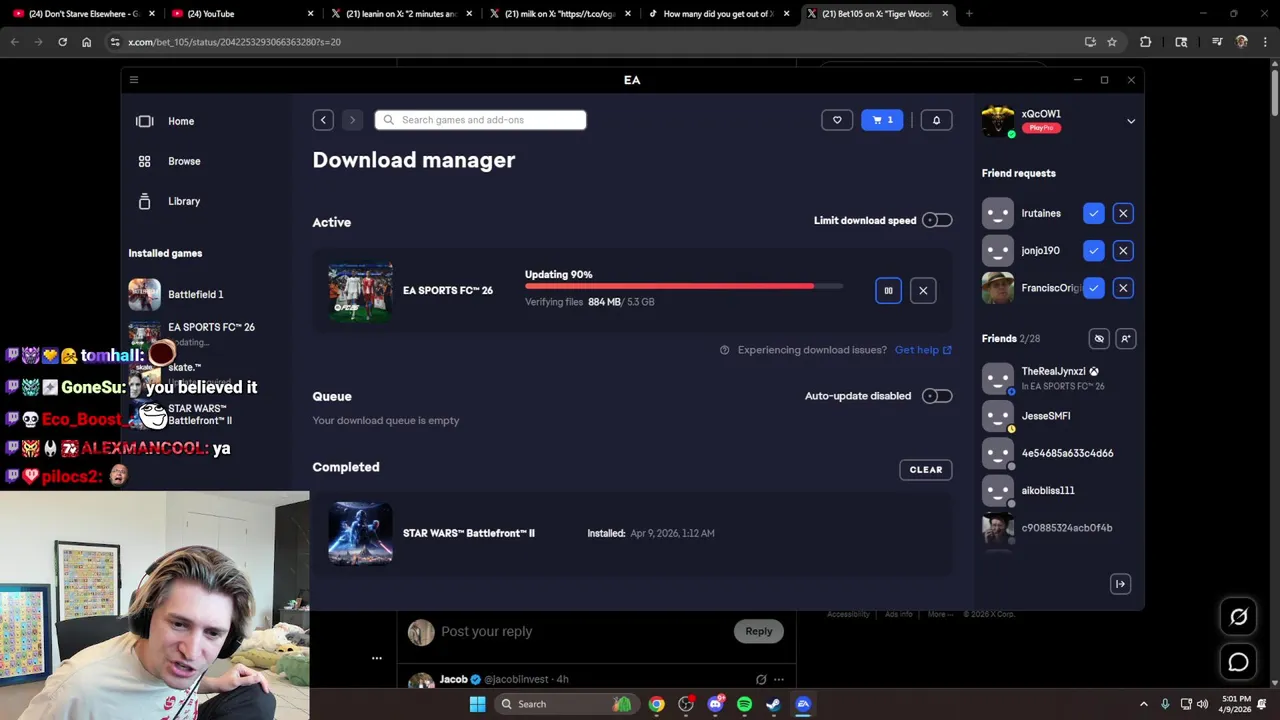The width and height of the screenshot is (1280, 720).
Task: Open the shopping cart with 1 item
Action: [882, 120]
